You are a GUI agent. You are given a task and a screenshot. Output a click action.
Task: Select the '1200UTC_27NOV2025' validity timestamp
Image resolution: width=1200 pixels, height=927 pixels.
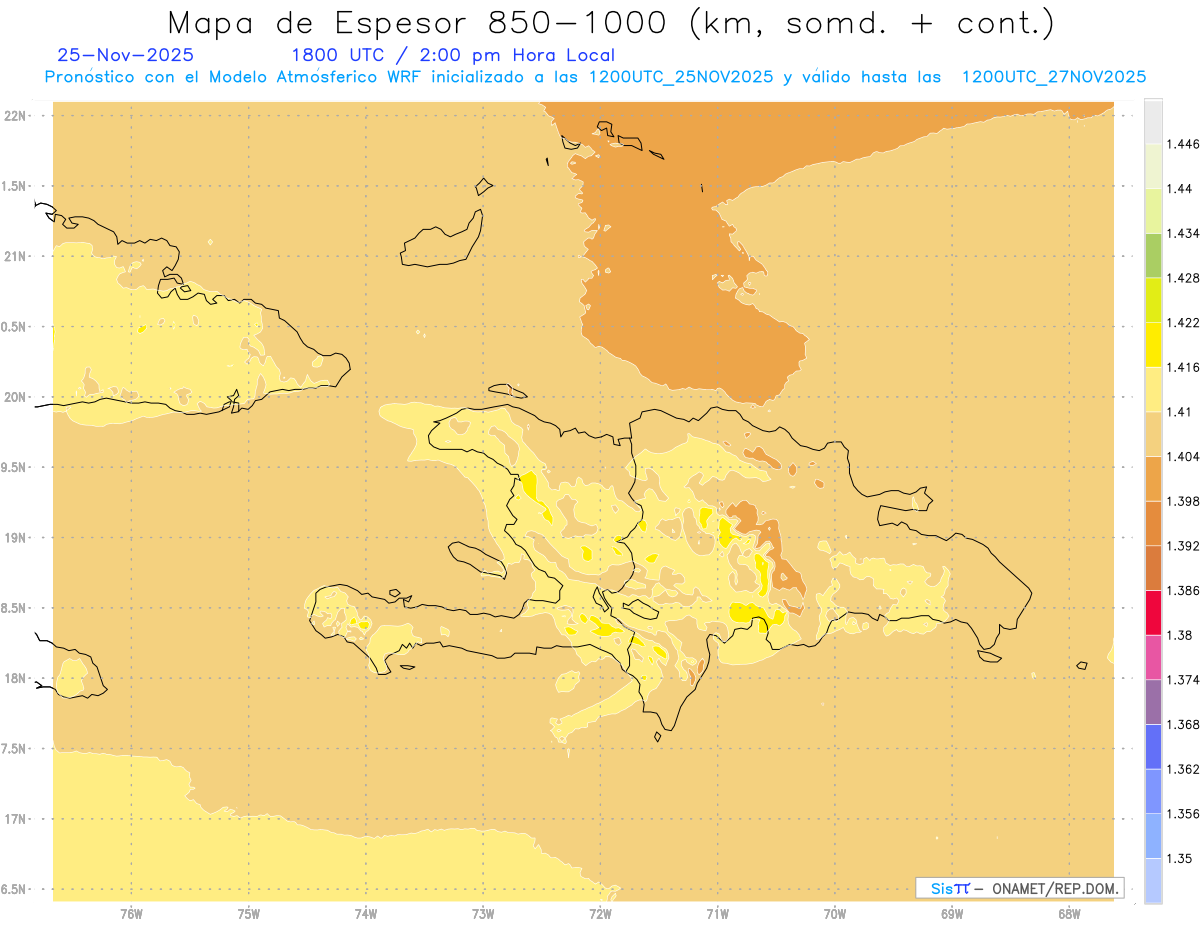coord(1053,77)
